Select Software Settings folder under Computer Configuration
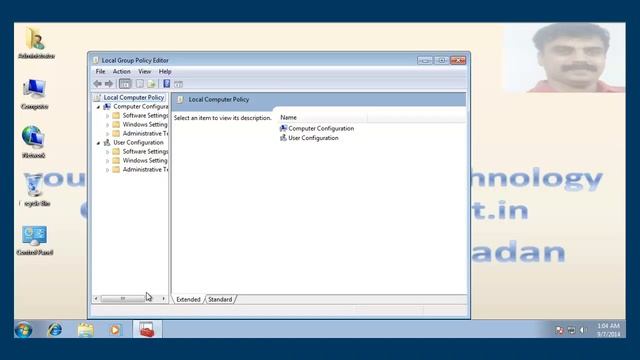 [145, 116]
